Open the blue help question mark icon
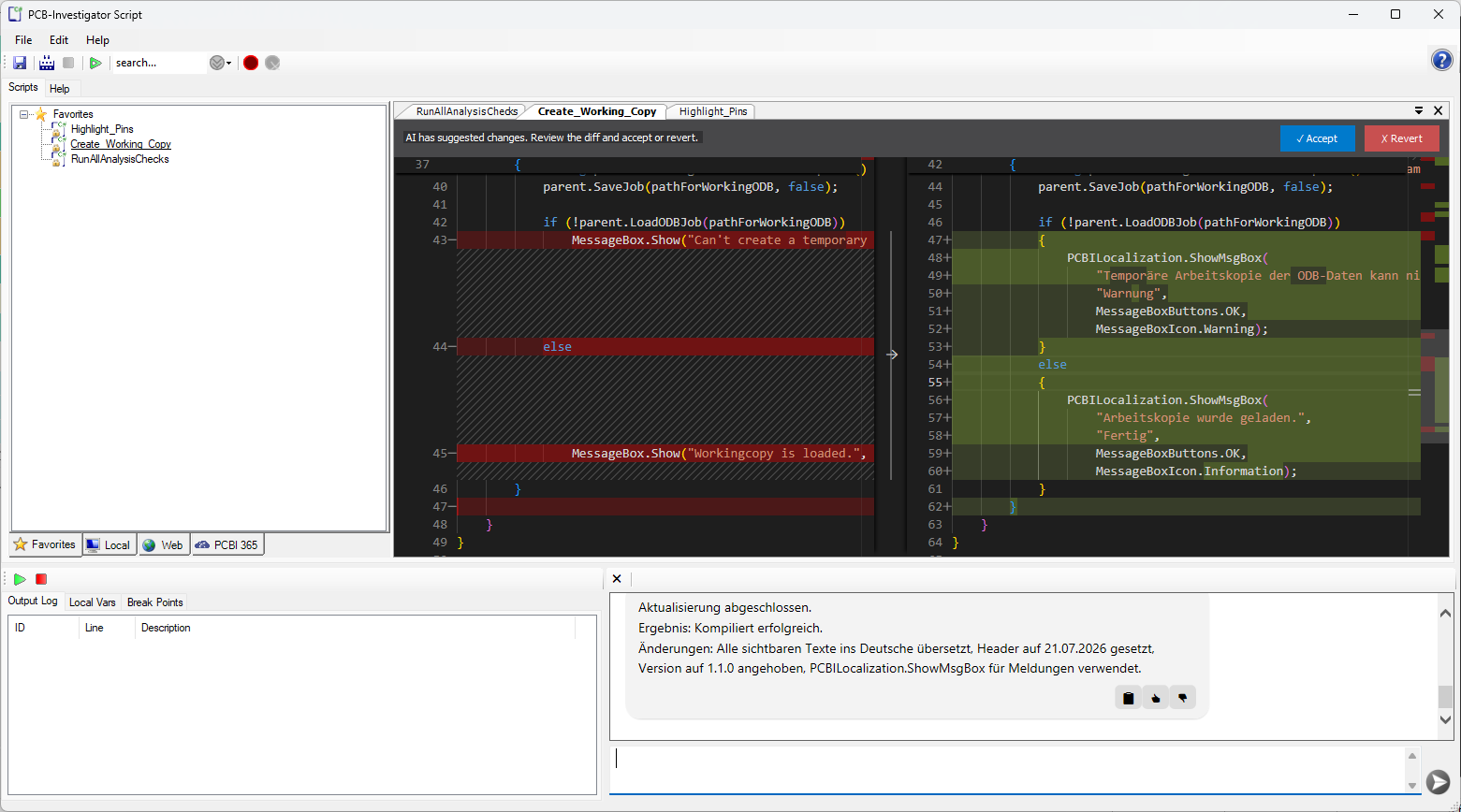 [x=1442, y=60]
